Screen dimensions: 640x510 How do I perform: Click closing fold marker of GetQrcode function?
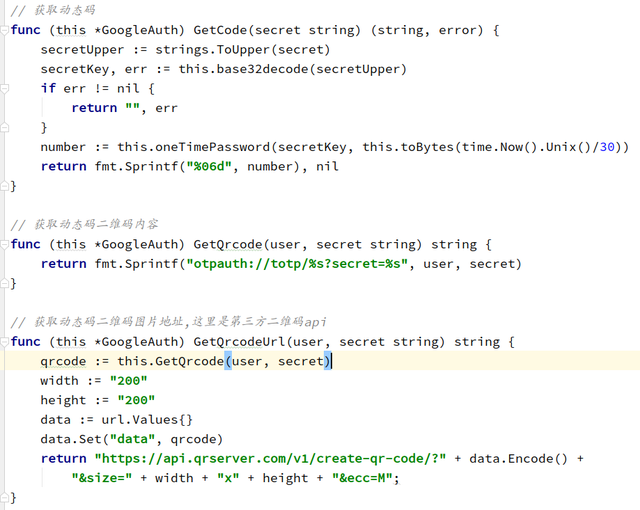point(5,283)
